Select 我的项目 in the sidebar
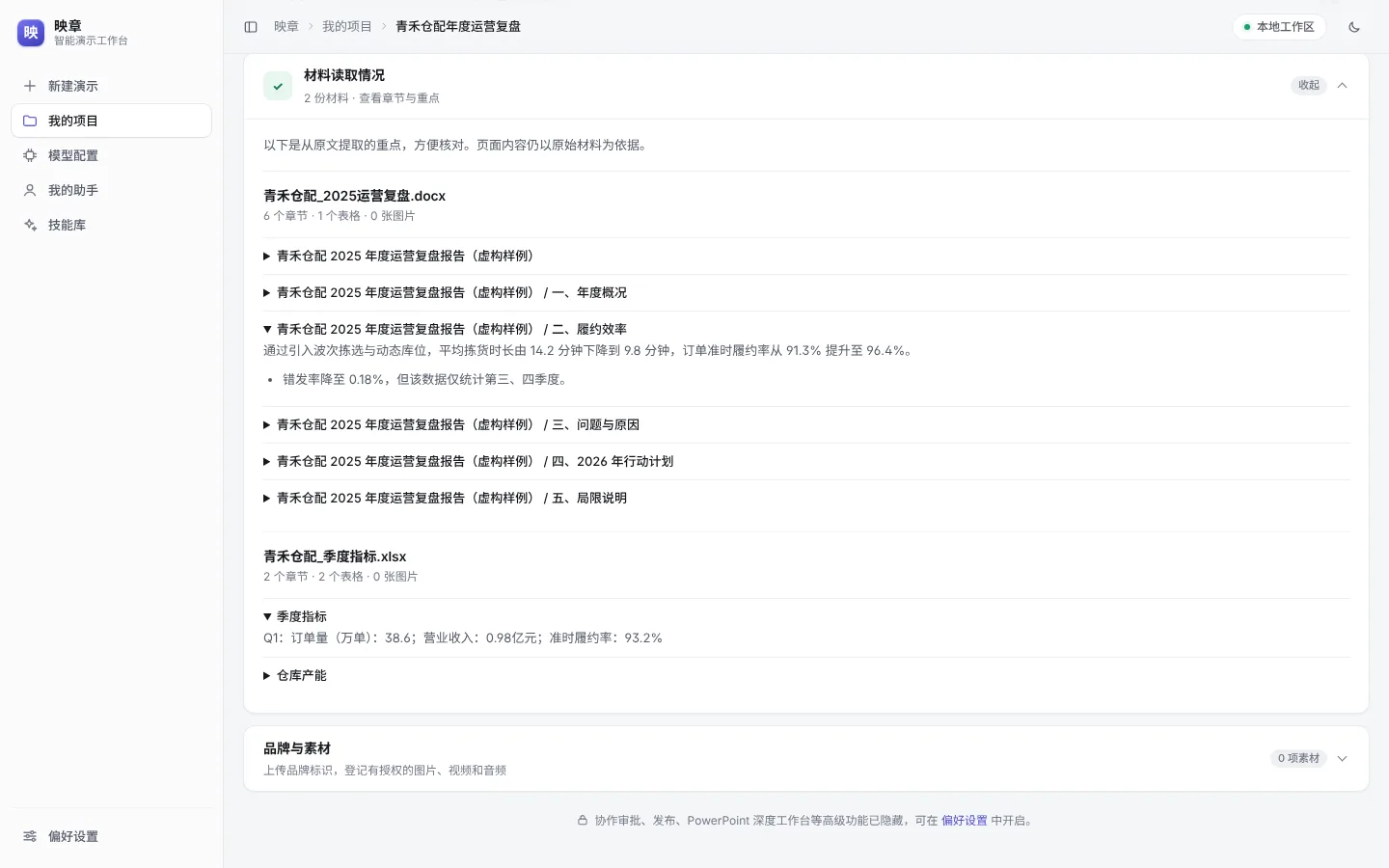 111,121
